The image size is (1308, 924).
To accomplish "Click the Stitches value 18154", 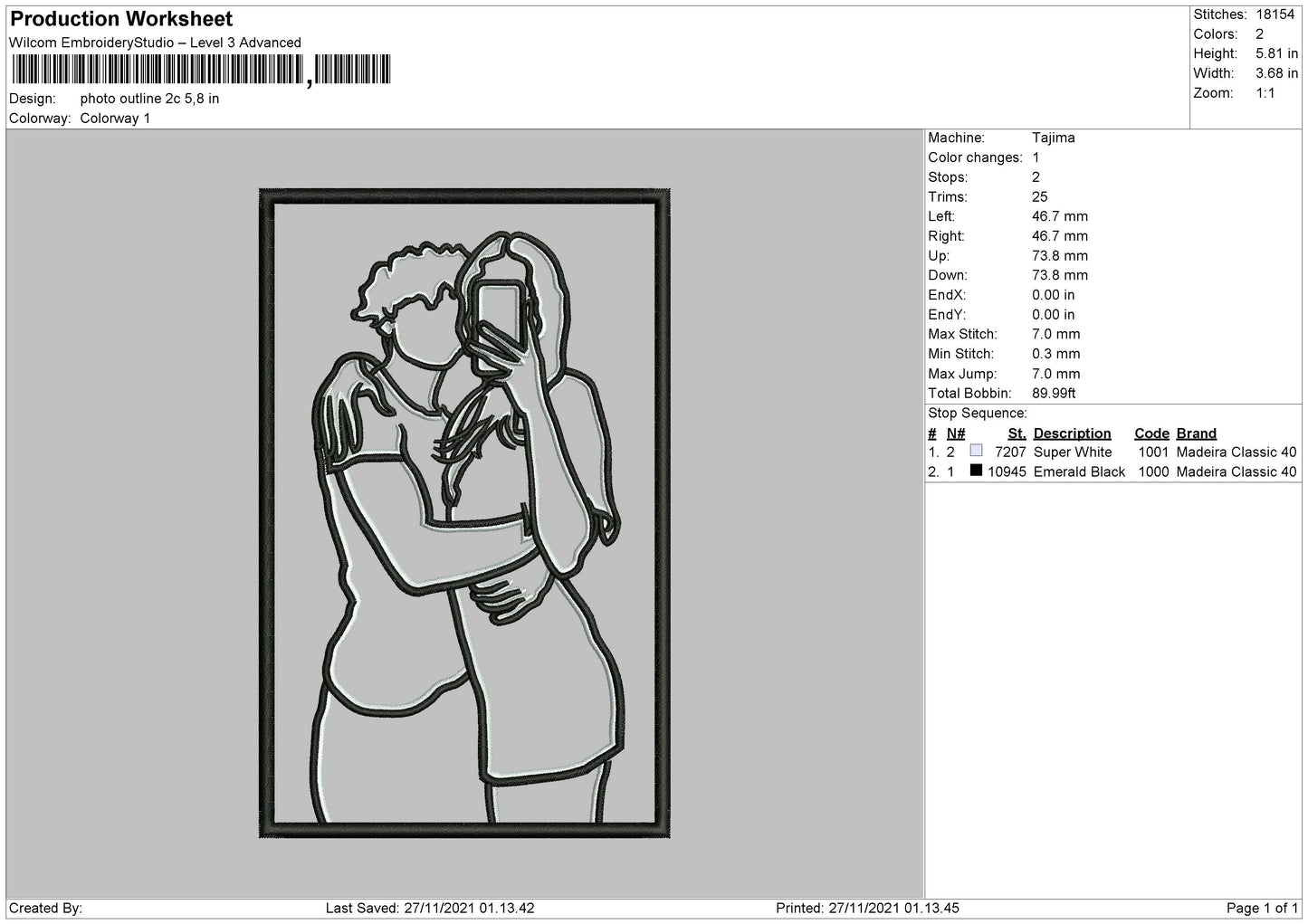I will 1275,14.
